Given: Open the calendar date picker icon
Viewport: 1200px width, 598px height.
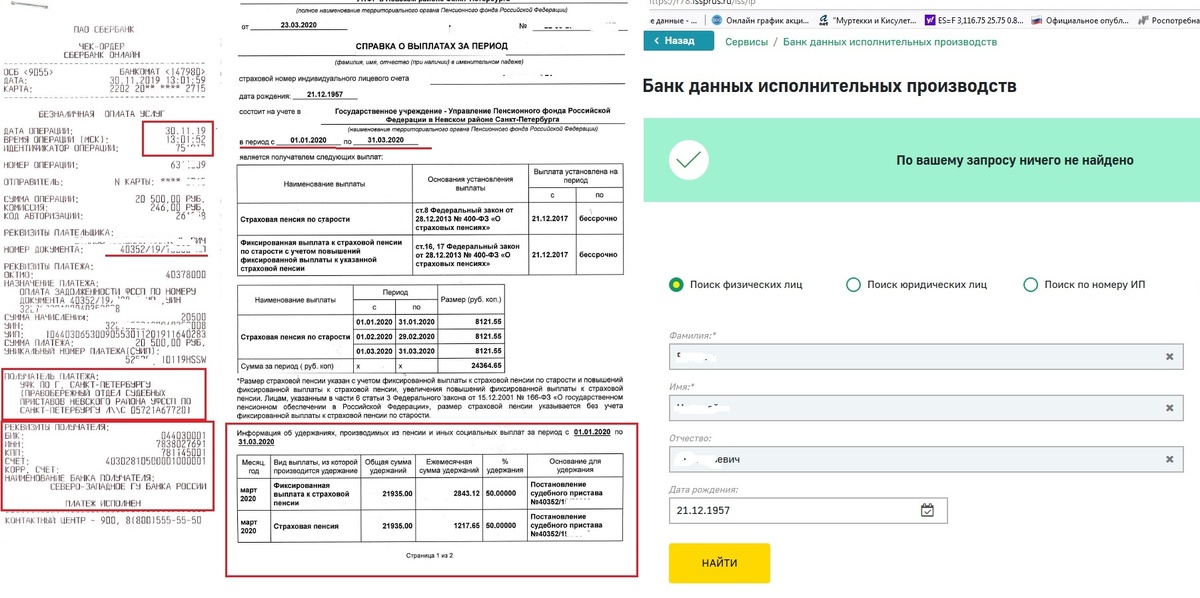Looking at the screenshot, I should pos(927,510).
